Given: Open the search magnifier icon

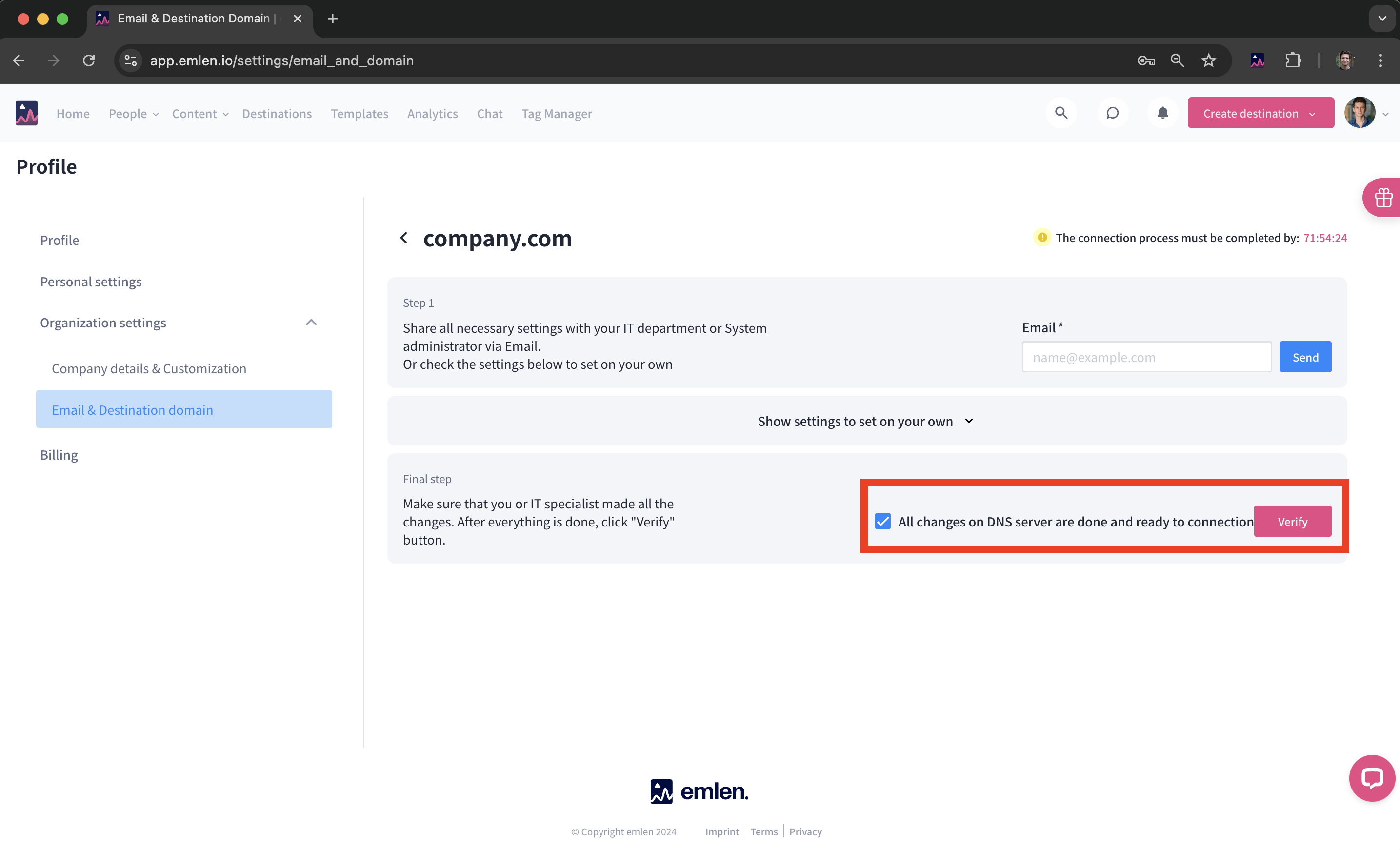Looking at the screenshot, I should tap(1061, 113).
